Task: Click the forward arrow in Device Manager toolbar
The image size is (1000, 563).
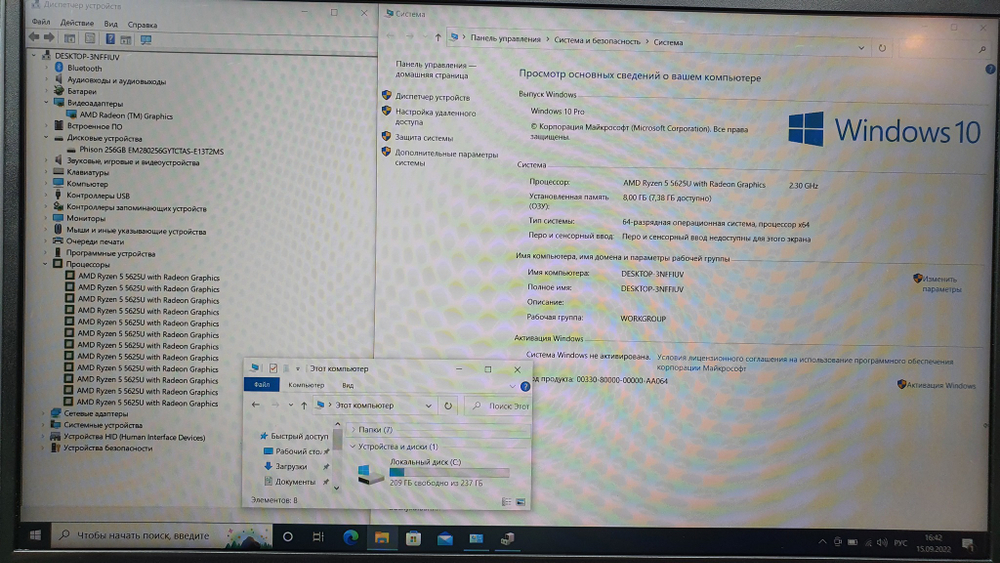Action: pos(49,38)
